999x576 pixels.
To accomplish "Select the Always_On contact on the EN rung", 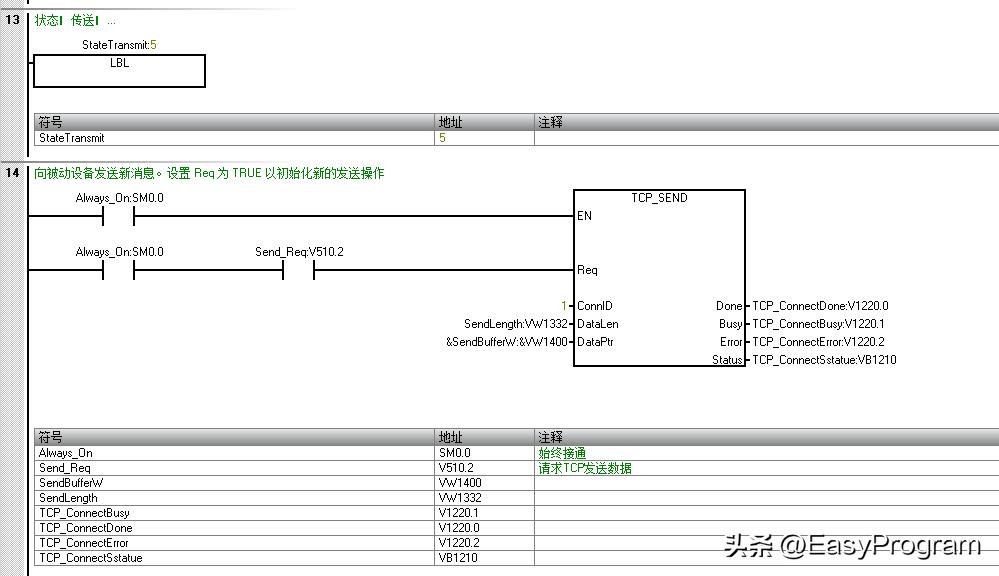I will tap(119, 216).
